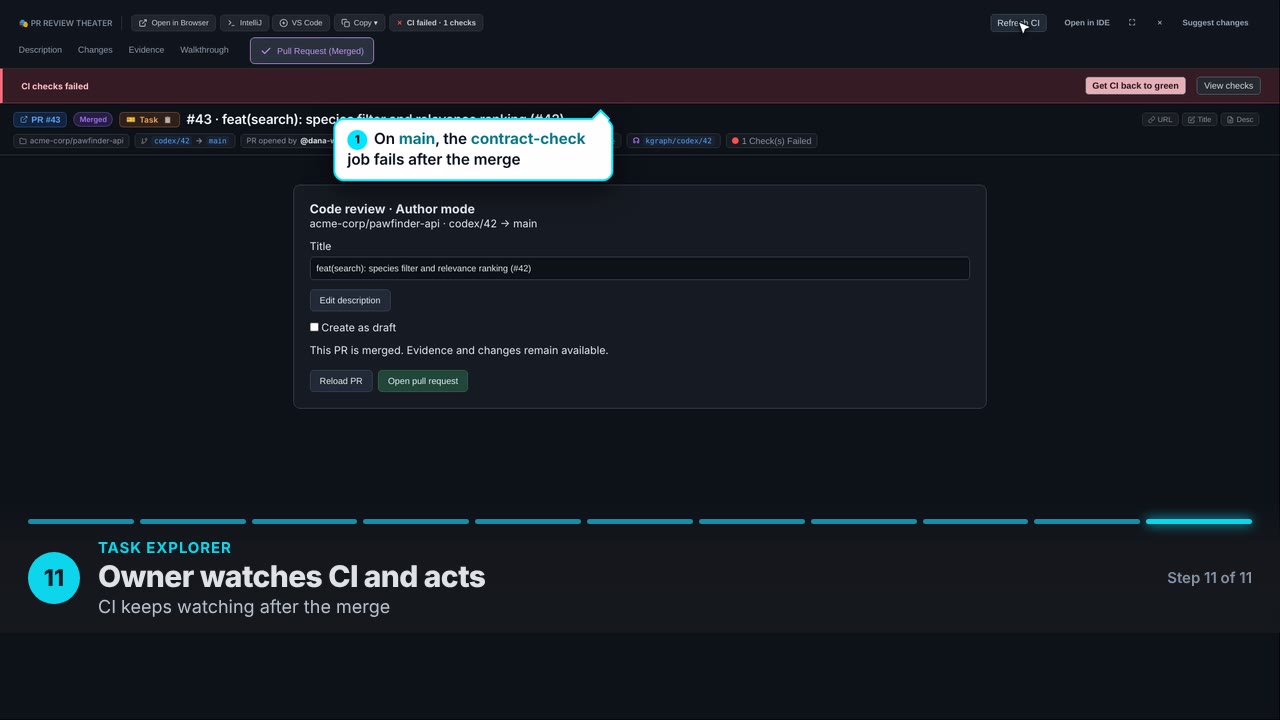Open the CI failed 1 checks status
Image resolution: width=1280 pixels, height=720 pixels.
tap(436, 23)
